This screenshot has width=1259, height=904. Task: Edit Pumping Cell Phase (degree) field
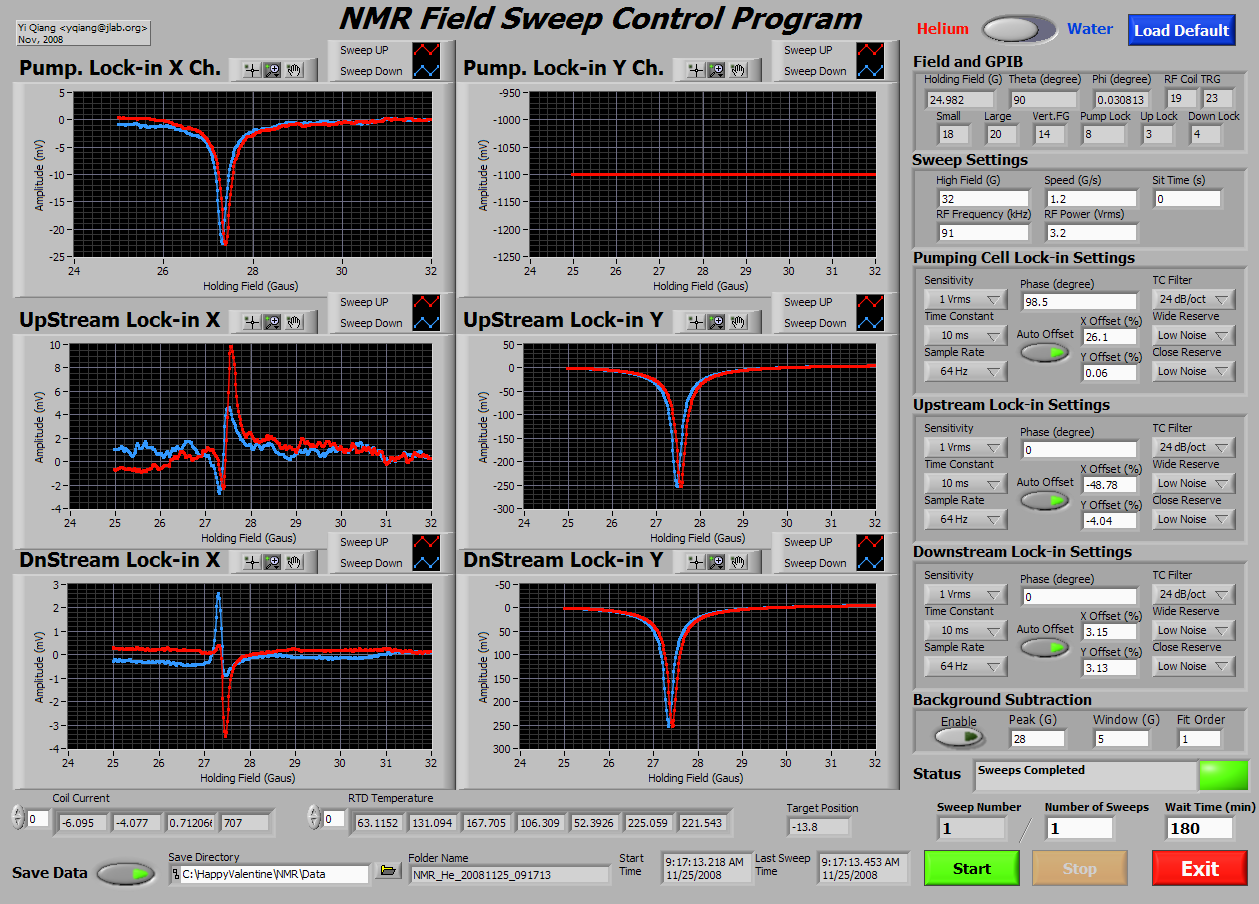pyautogui.click(x=1079, y=301)
